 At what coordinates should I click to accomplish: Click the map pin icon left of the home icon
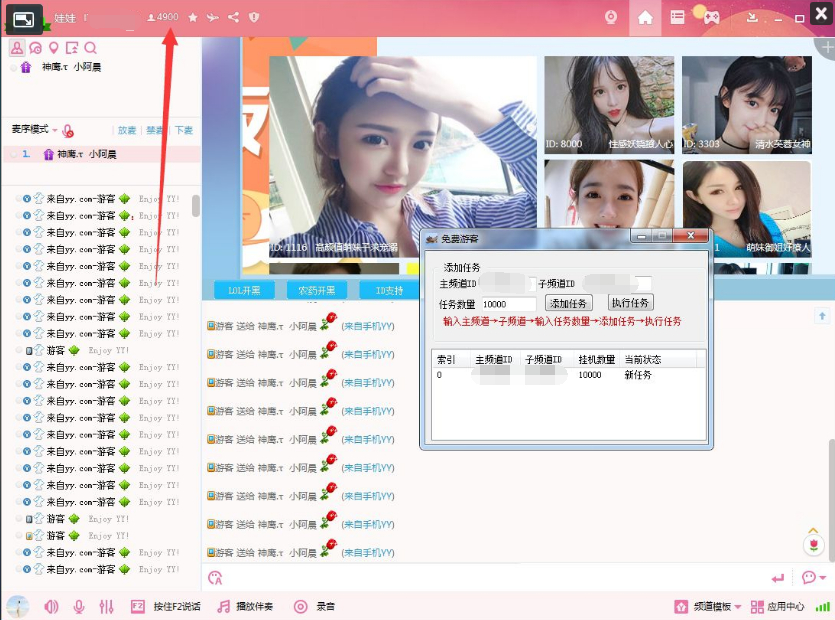[x=611, y=18]
